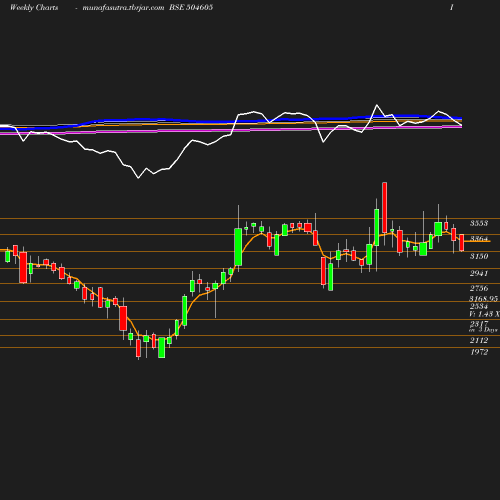Click the lowest point of the white indicator line
This screenshot has width=500, height=500.
[x=138, y=178]
